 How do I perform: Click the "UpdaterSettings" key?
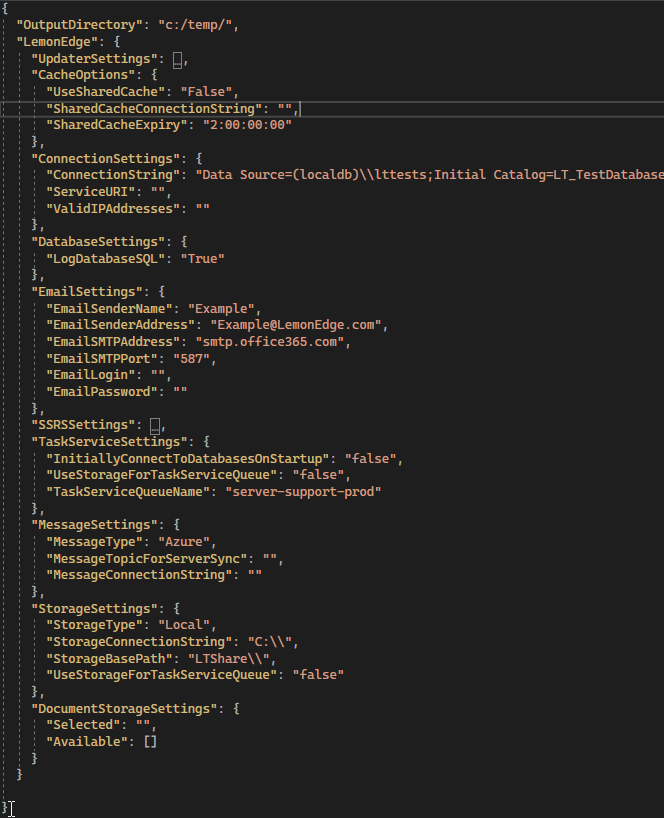[x=94, y=59]
